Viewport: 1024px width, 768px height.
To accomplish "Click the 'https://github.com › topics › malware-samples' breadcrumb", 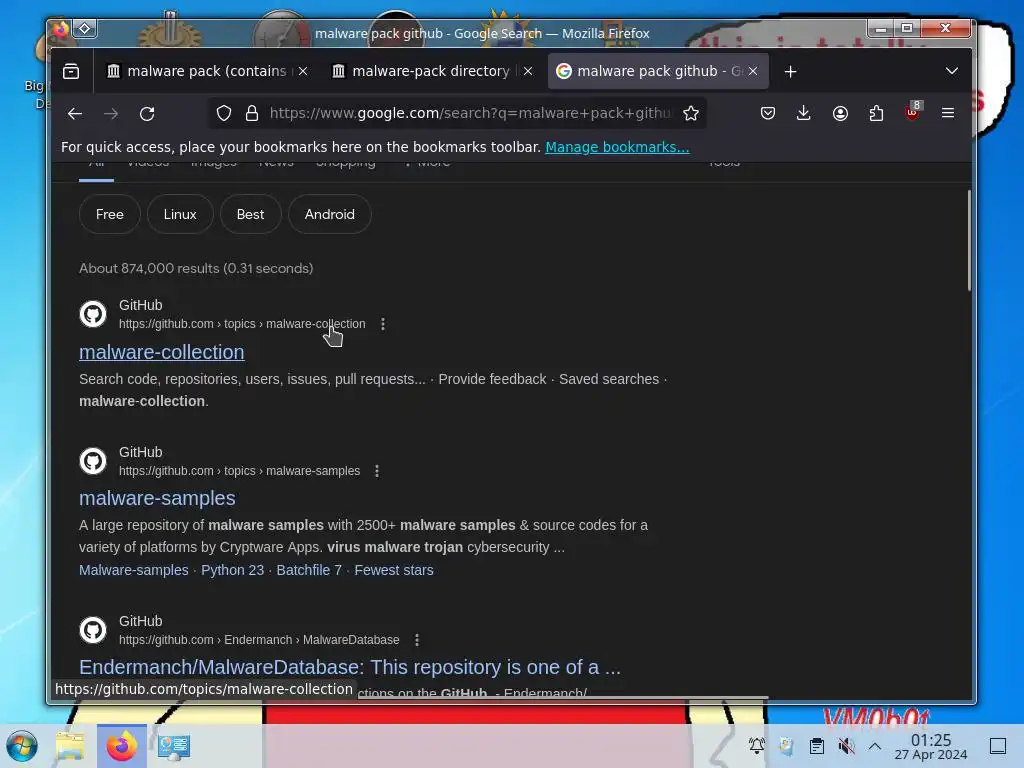I will 239,471.
